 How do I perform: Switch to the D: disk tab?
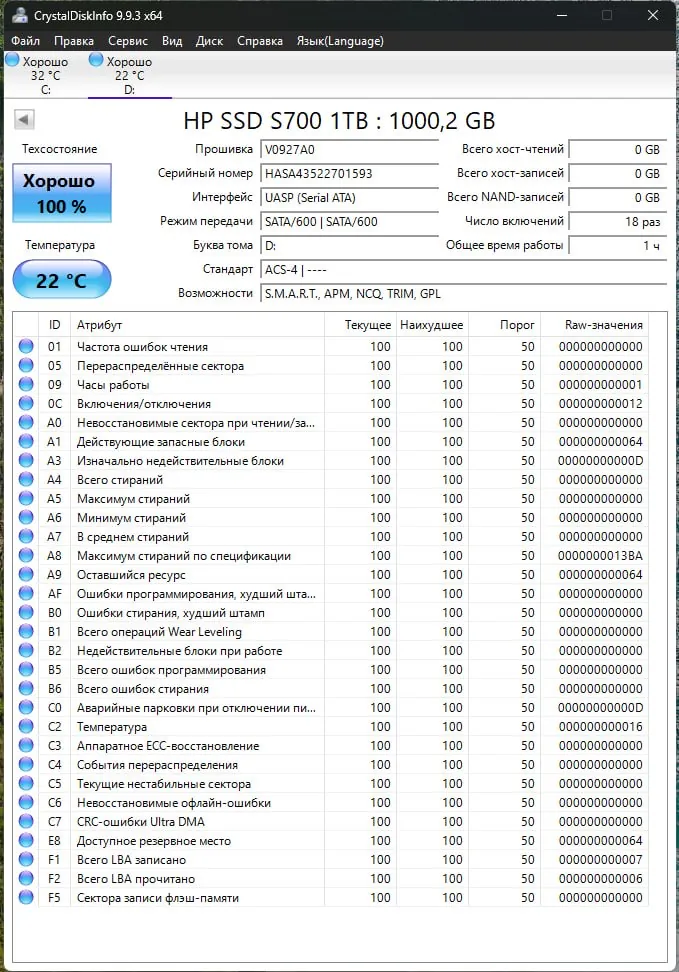coord(130,75)
